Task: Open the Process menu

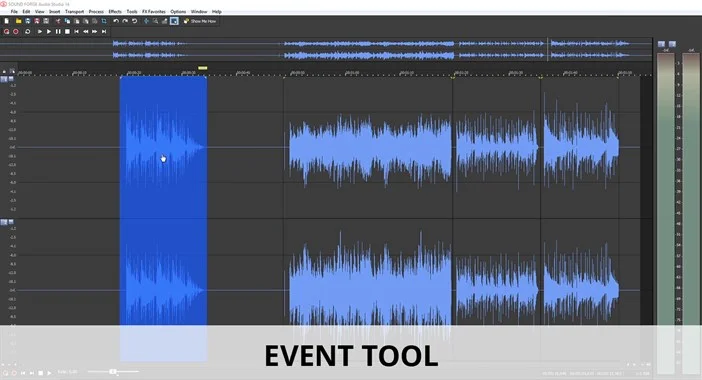Action: click(x=96, y=12)
